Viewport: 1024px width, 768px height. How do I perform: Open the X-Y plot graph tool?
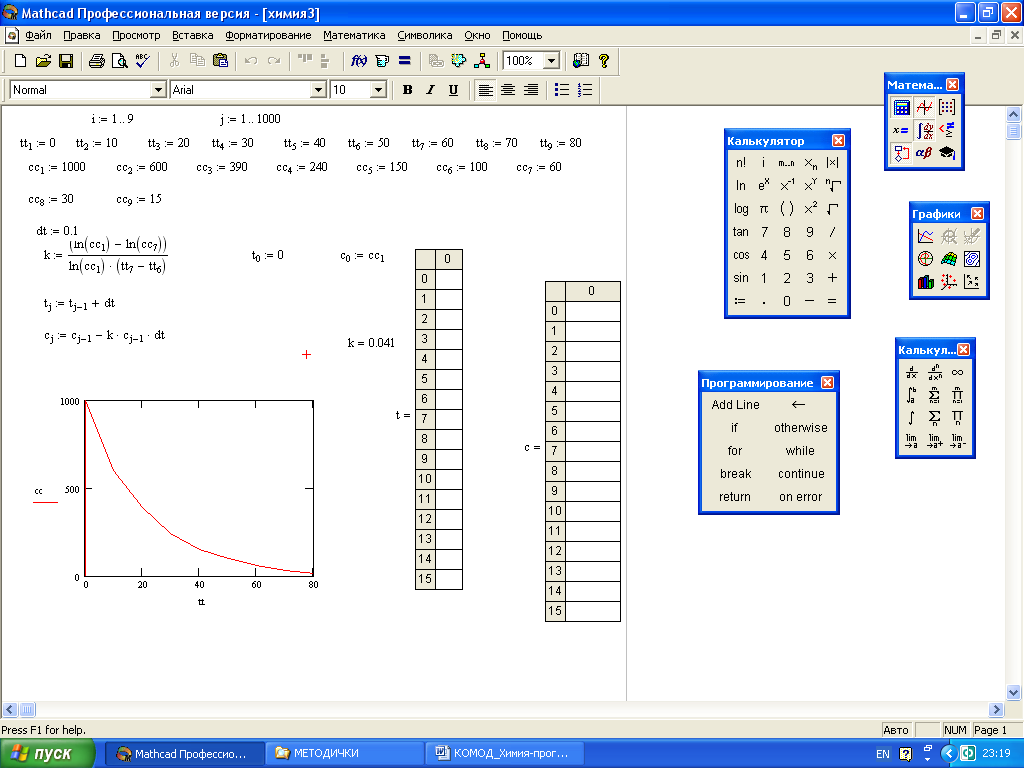pyautogui.click(x=926, y=236)
